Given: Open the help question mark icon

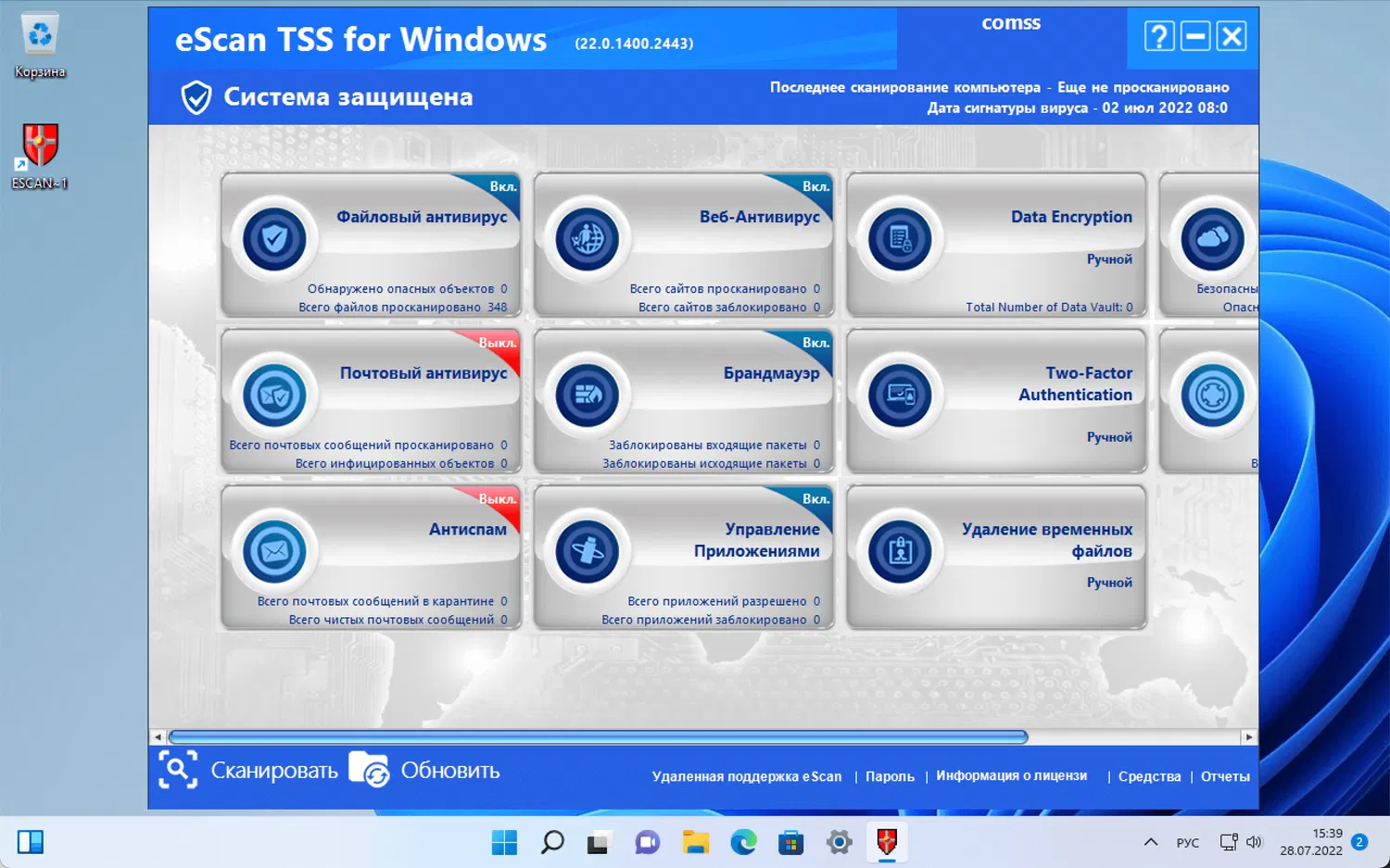Looking at the screenshot, I should (x=1159, y=36).
